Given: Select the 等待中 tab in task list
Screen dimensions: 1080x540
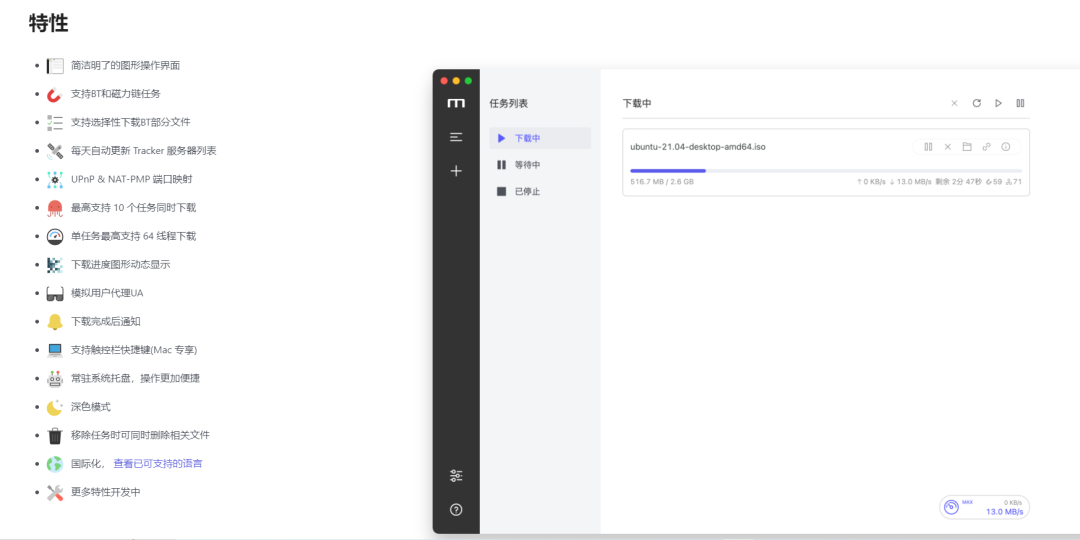Looking at the screenshot, I should click(x=540, y=165).
